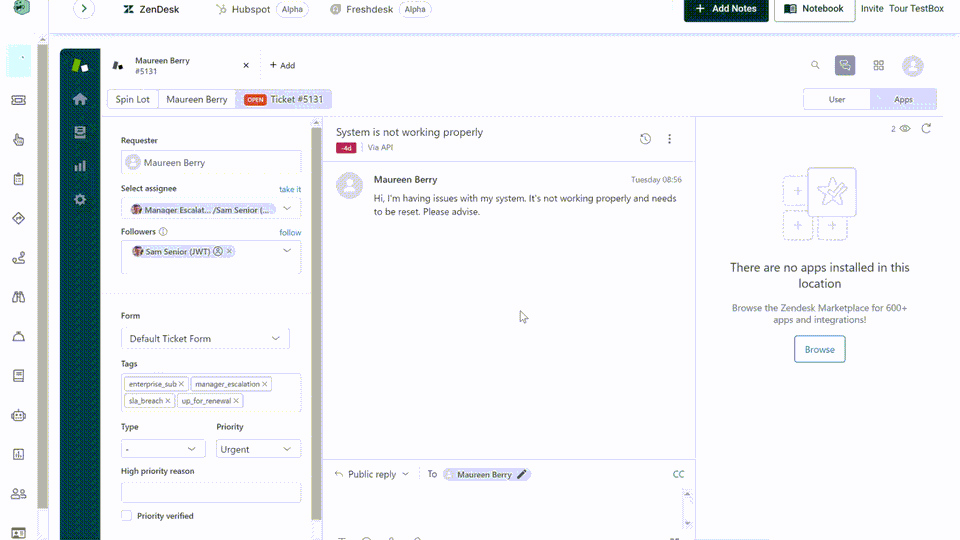Image resolution: width=960 pixels, height=540 pixels.
Task: Switch to the Hubspot Alpha tab
Action: tap(261, 9)
